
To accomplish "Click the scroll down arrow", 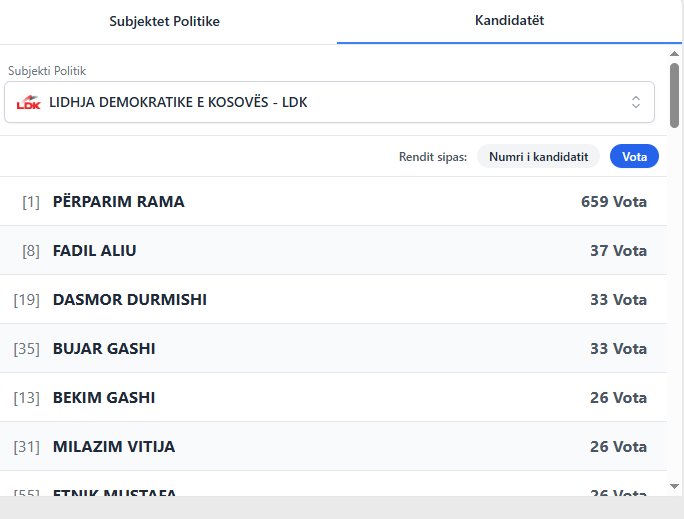I will pos(675,486).
